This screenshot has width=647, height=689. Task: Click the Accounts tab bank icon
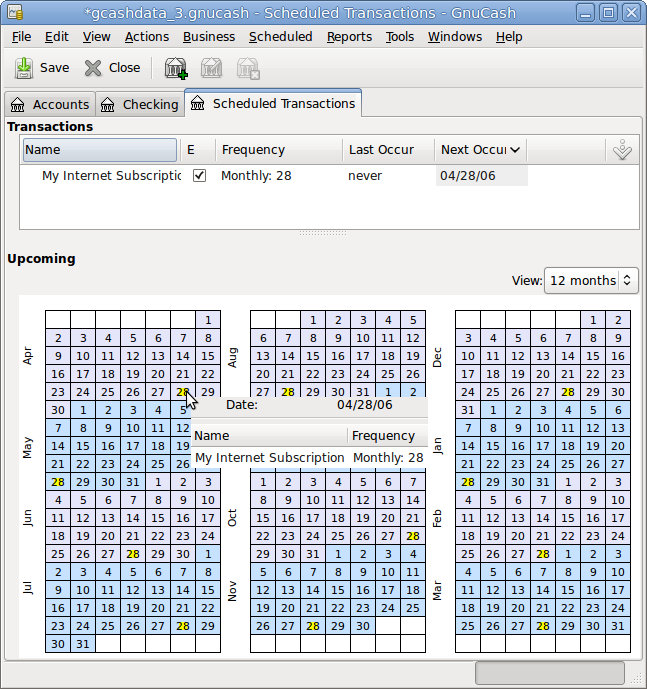[x=18, y=104]
